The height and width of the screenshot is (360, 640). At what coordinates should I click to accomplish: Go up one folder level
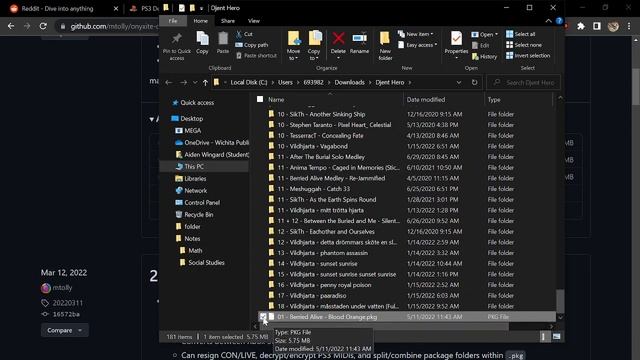(x=205, y=82)
